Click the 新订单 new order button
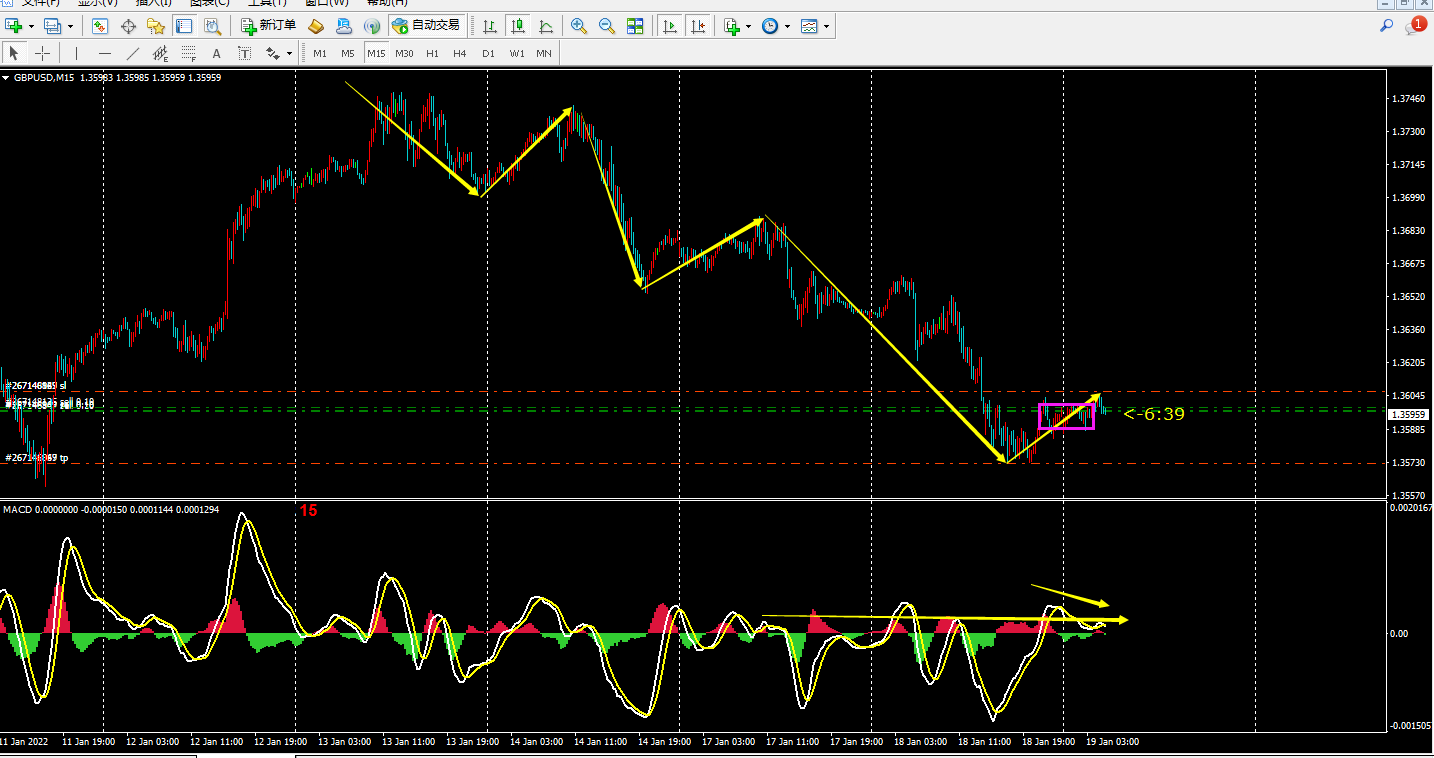 [269, 26]
